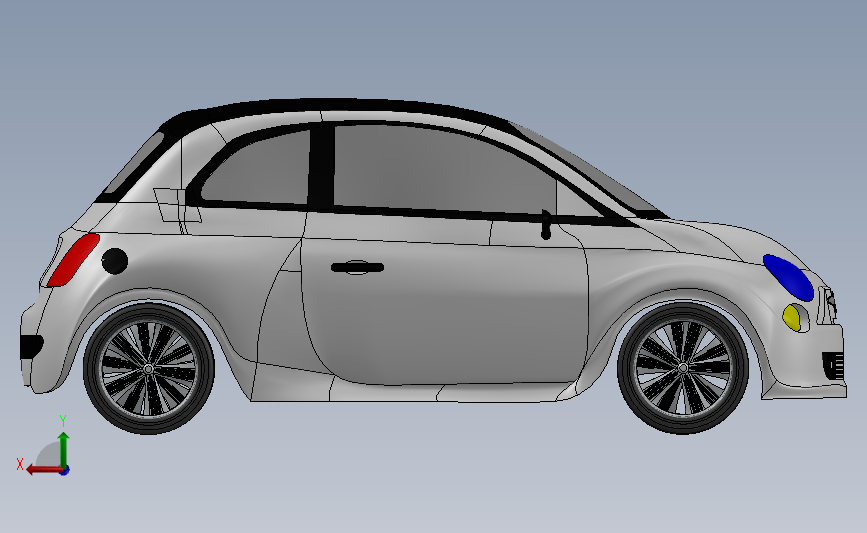The height and width of the screenshot is (533, 867).
Task: Select the rear side window glass
Action: pos(257,169)
